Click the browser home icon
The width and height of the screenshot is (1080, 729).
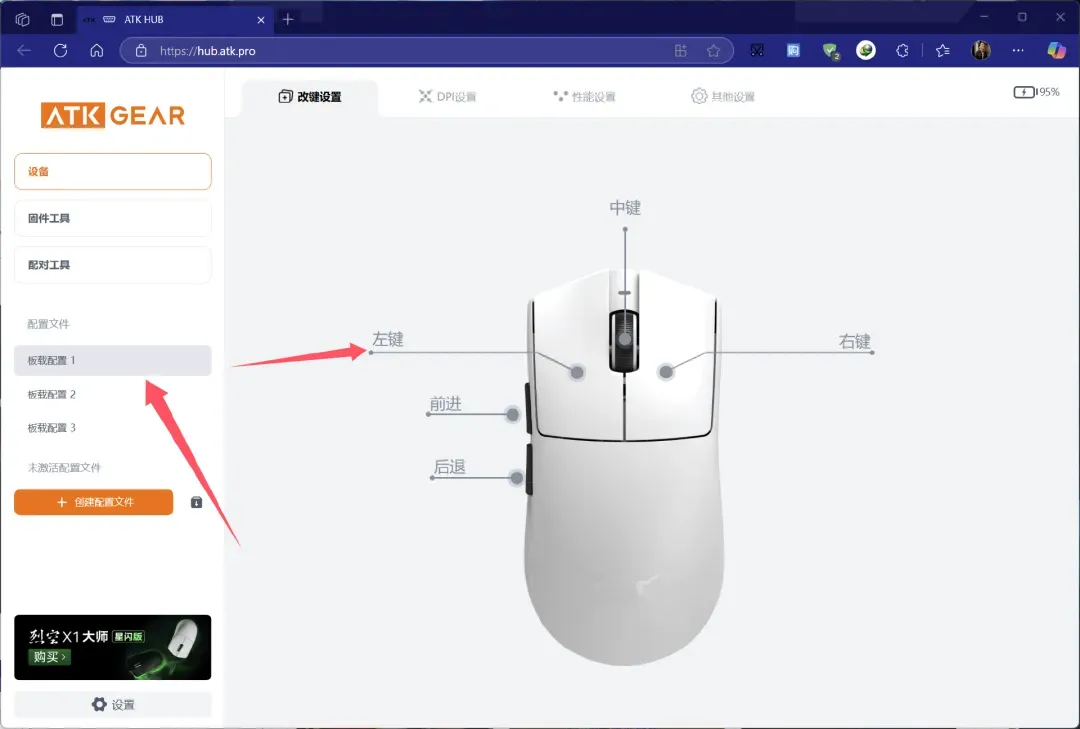tap(96, 50)
